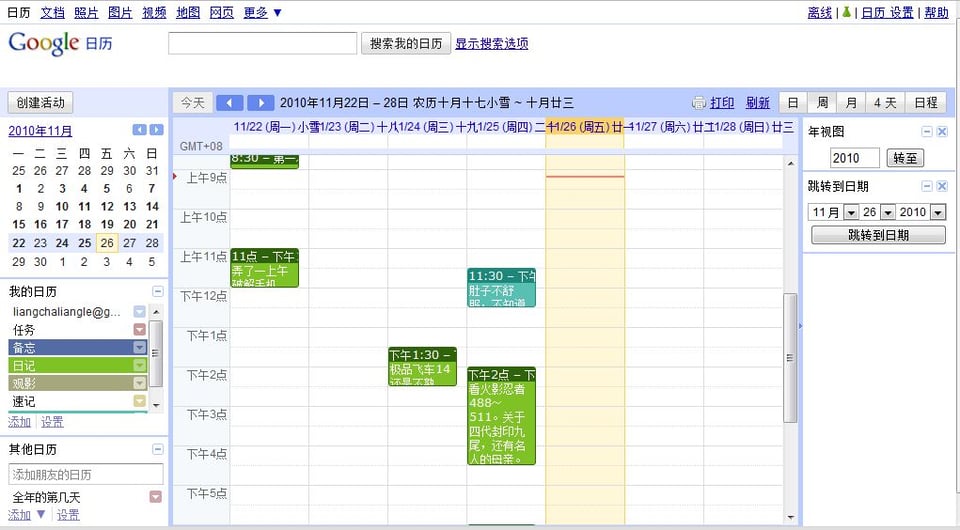Viewport: 960px width, 530px height.
Task: Open the 帮助 link
Action: click(x=936, y=12)
